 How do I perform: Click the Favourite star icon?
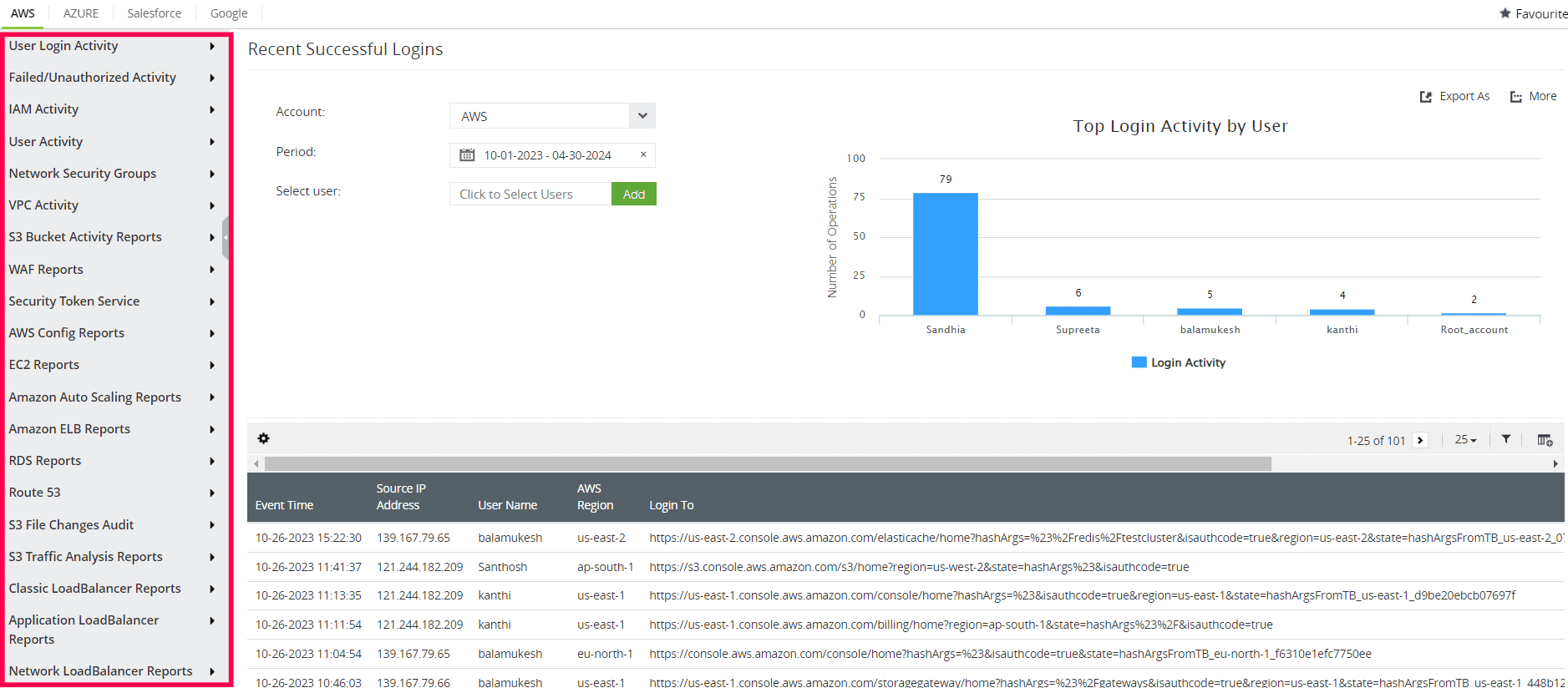coord(1505,13)
